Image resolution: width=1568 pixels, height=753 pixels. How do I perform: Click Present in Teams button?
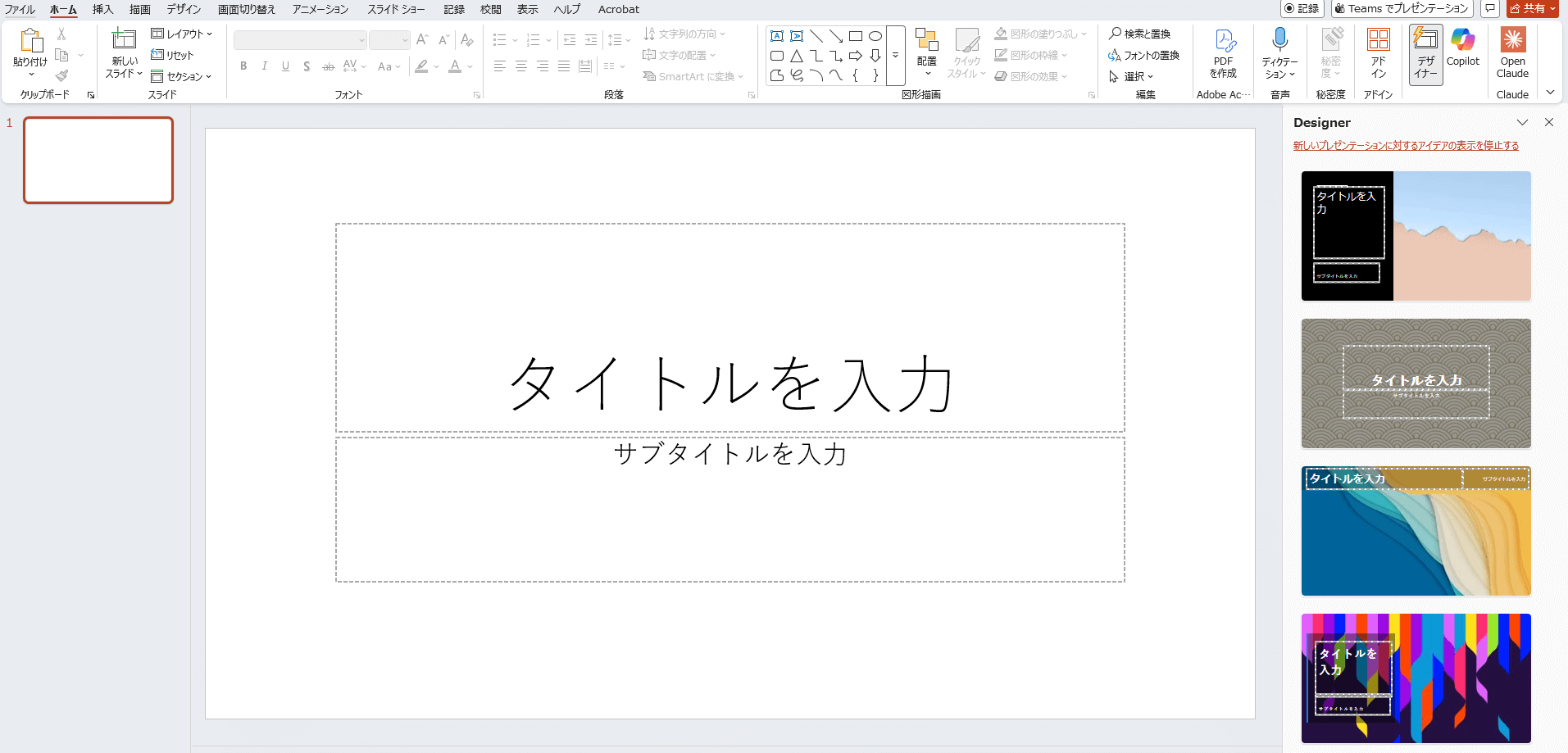pyautogui.click(x=1401, y=8)
